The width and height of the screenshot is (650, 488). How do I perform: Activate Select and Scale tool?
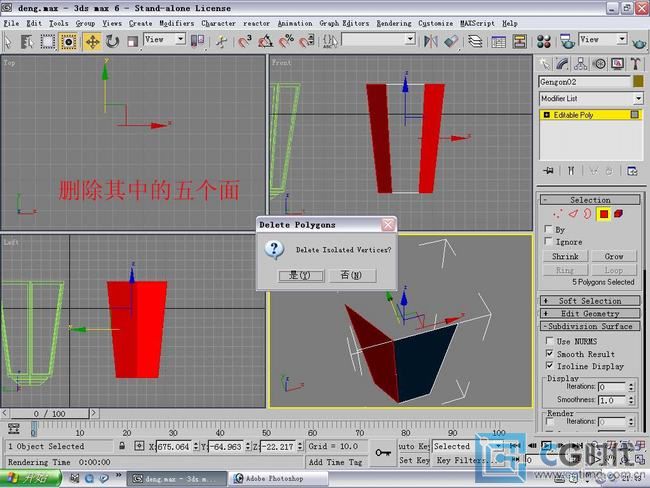tap(132, 42)
